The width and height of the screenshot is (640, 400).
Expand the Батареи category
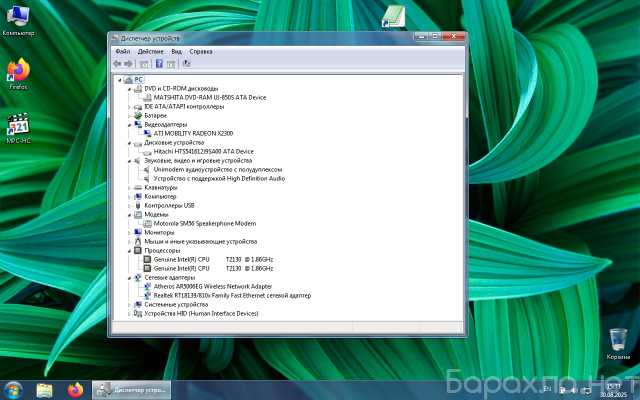(129, 116)
